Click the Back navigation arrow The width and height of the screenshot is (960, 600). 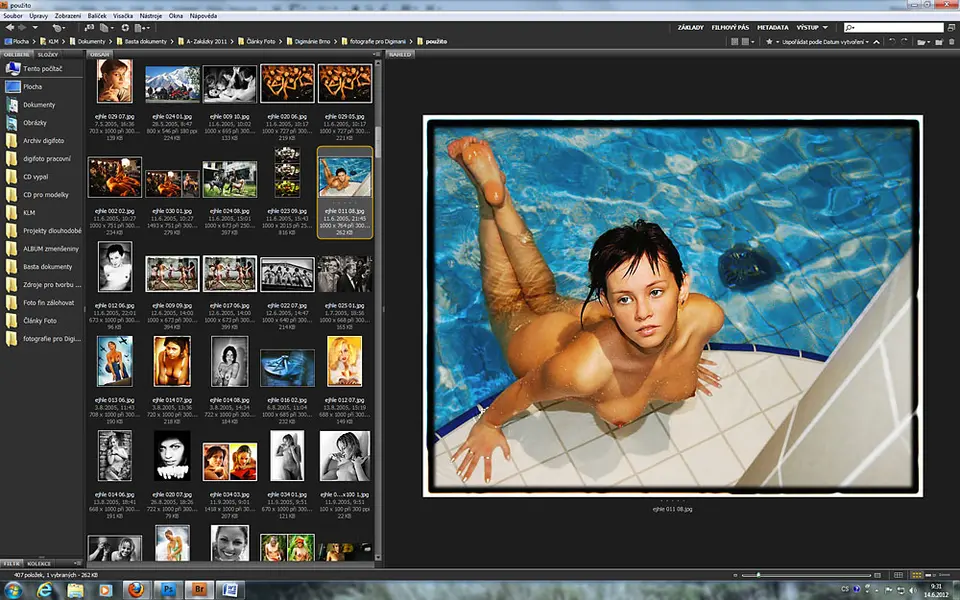[8, 28]
